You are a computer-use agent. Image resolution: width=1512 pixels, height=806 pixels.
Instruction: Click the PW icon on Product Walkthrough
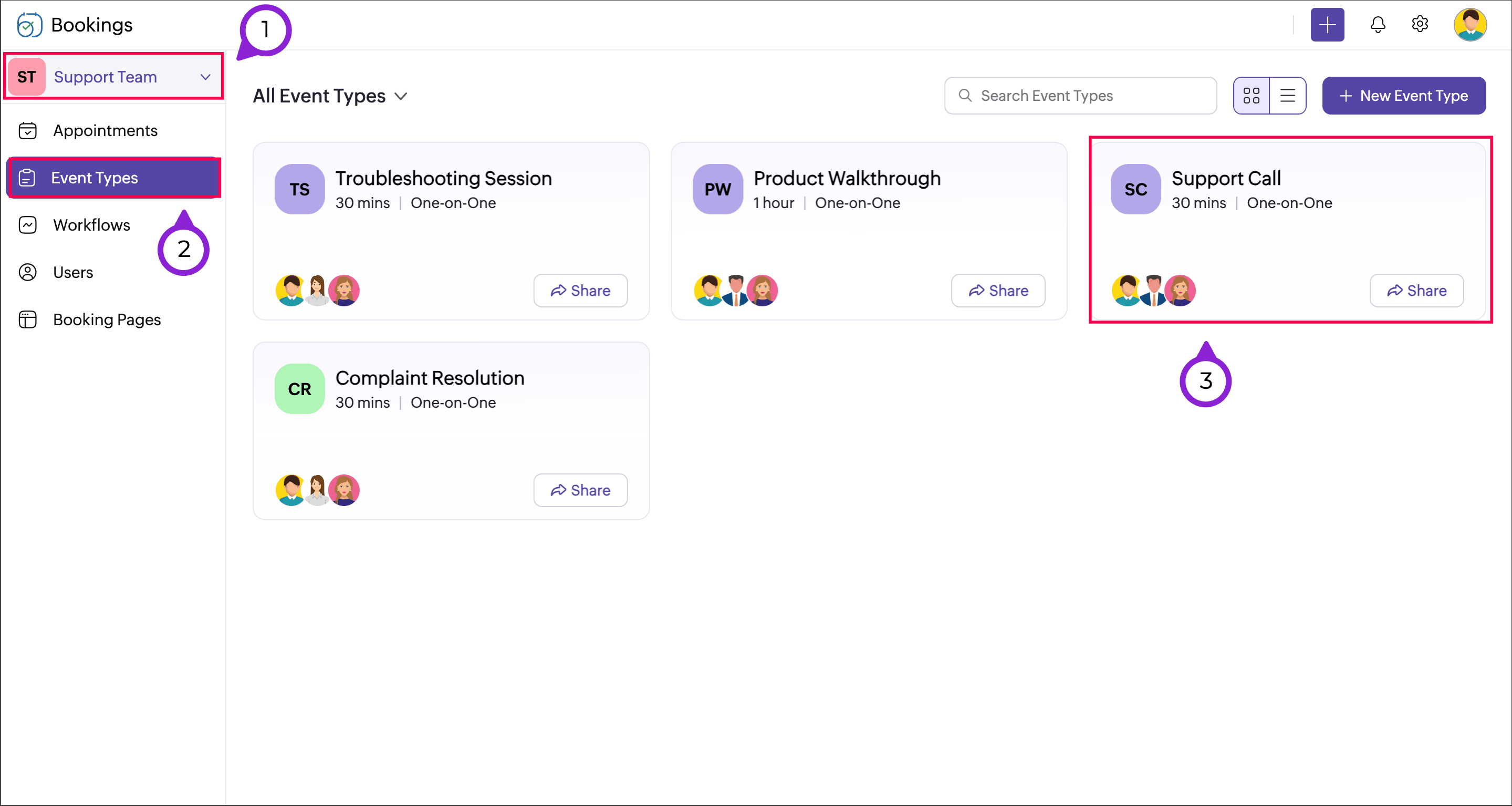point(717,189)
